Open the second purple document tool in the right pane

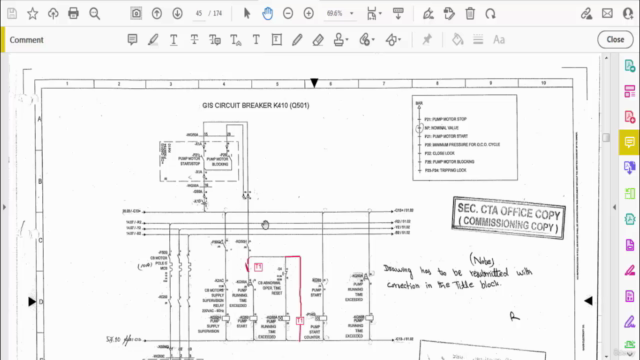630,296
